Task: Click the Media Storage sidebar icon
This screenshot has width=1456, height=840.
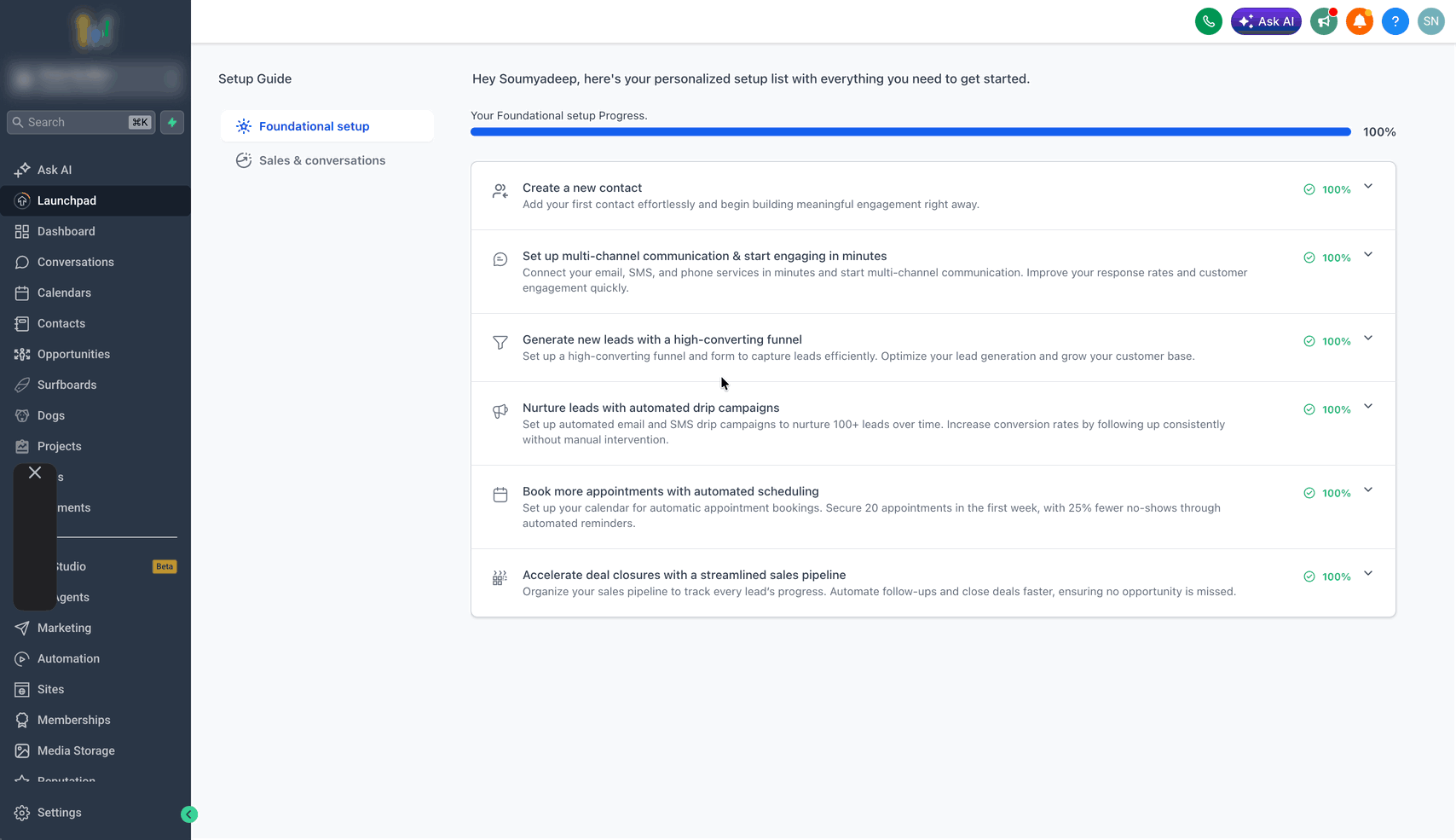Action: [22, 750]
